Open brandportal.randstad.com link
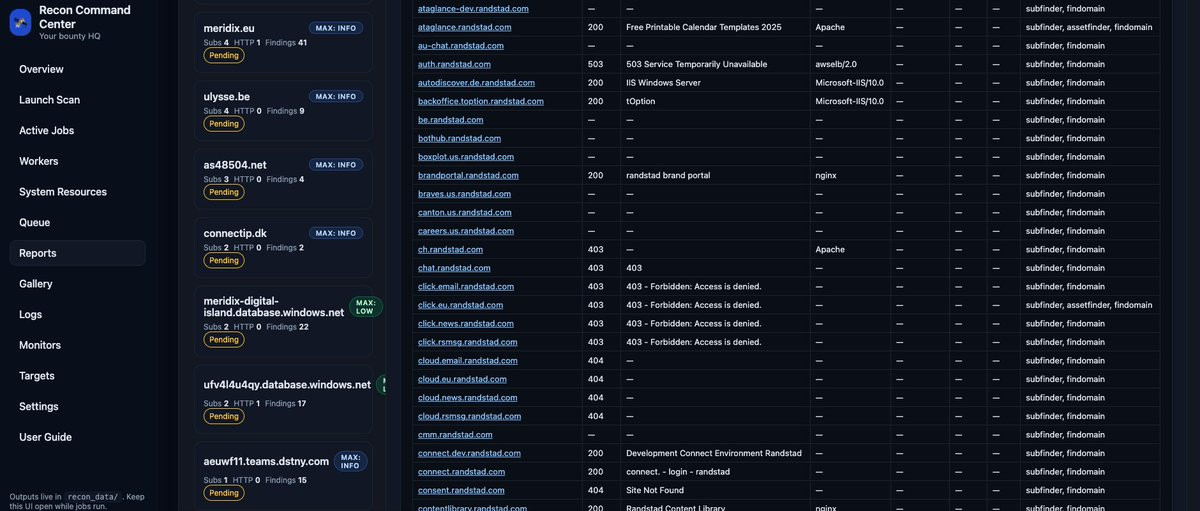1200x511 pixels. point(468,175)
